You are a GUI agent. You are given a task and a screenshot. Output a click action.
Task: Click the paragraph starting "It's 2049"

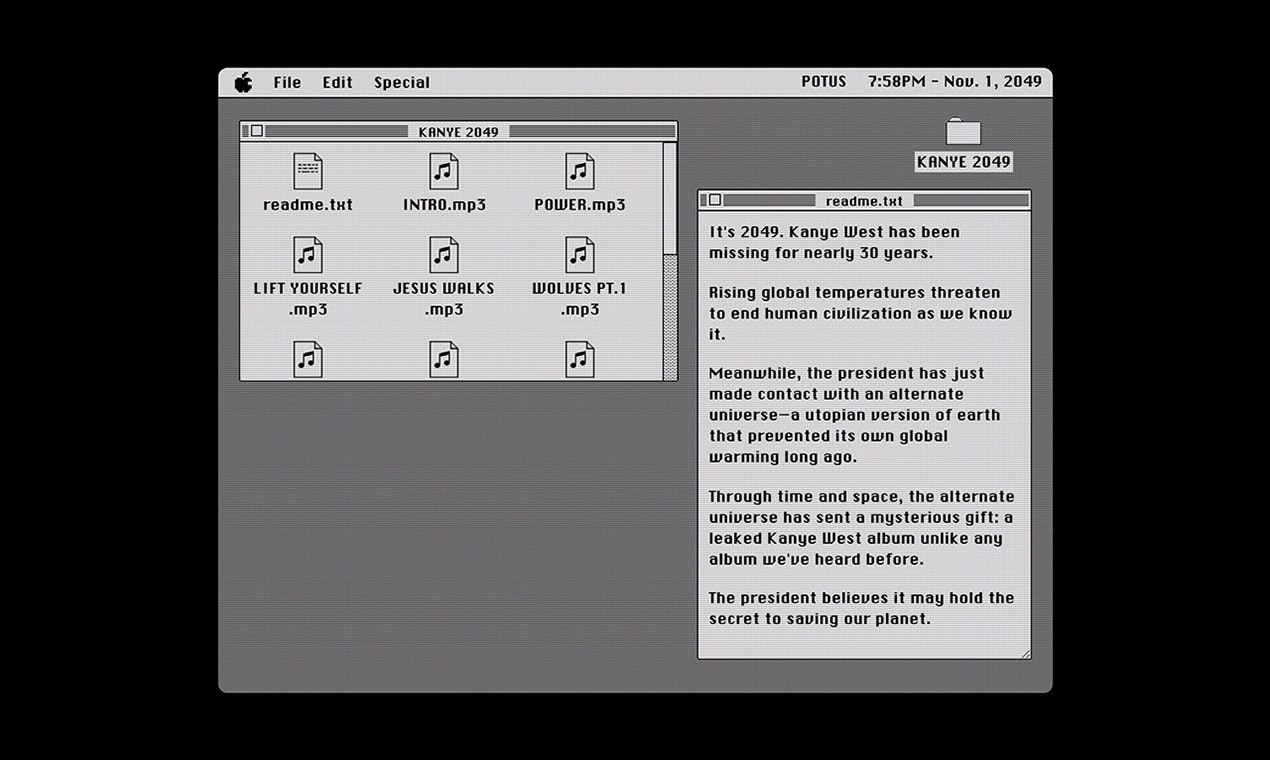[x=835, y=242]
